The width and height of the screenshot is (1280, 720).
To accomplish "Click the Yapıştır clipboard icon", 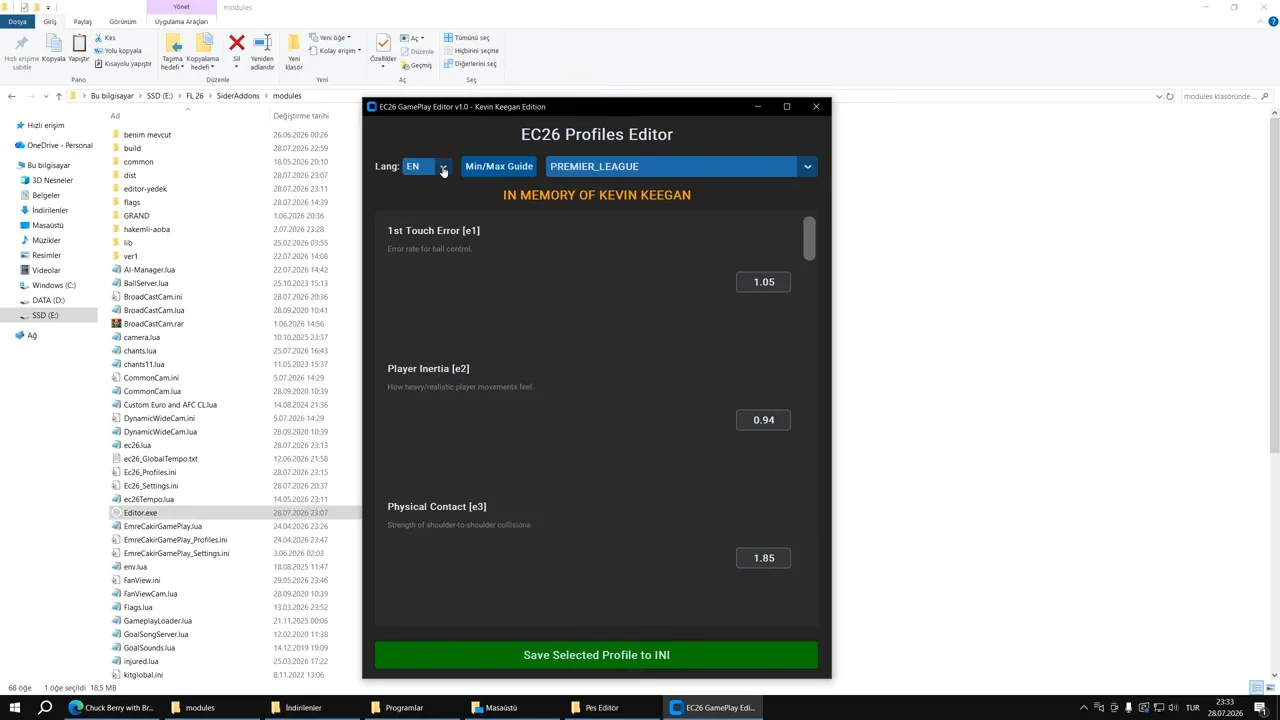I will [79, 43].
